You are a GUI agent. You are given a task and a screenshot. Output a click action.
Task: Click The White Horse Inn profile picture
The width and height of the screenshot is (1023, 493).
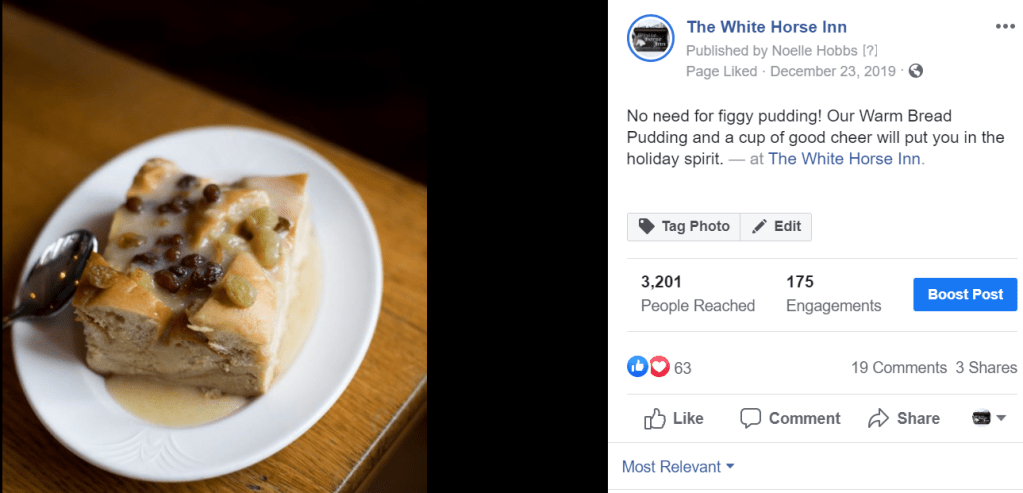[650, 39]
